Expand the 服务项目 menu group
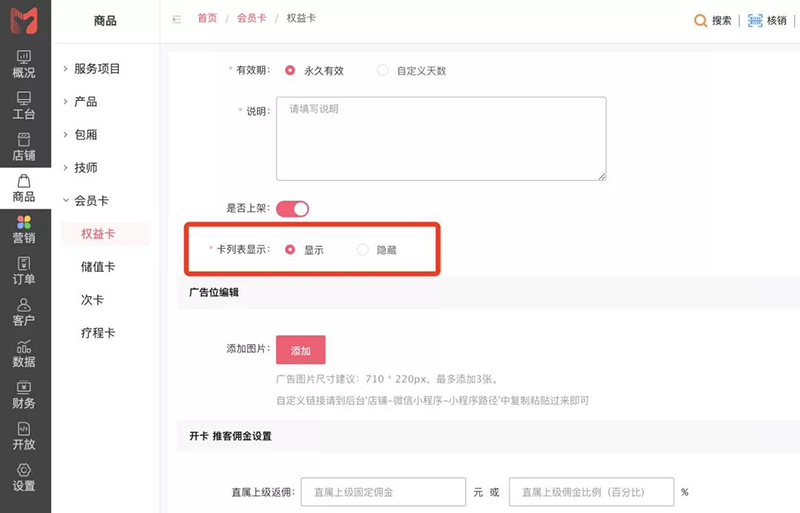Viewport: 800px width, 513px height. [x=96, y=68]
